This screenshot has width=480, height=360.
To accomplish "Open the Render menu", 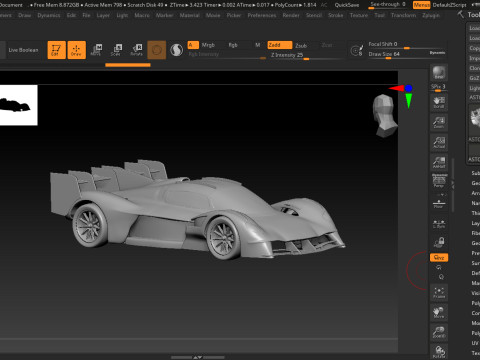I will click(x=291, y=15).
